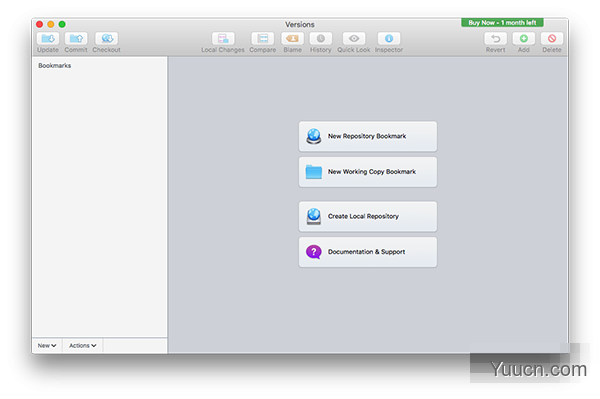Image resolution: width=600 pixels, height=399 pixels.
Task: Expand the New dropdown menu
Action: tap(47, 345)
